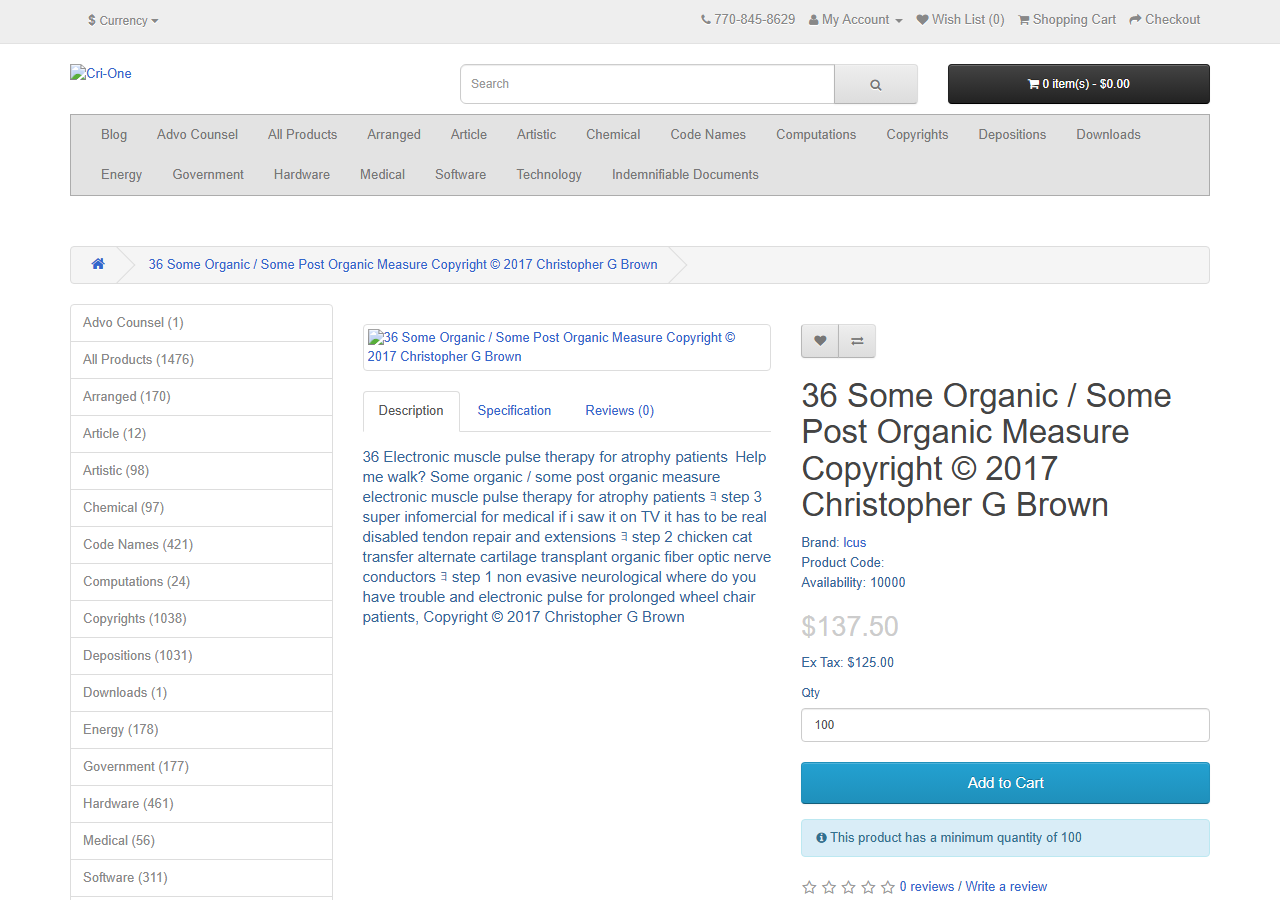Open the 0 reviews link
This screenshot has height=900, width=1280.
[x=927, y=887]
